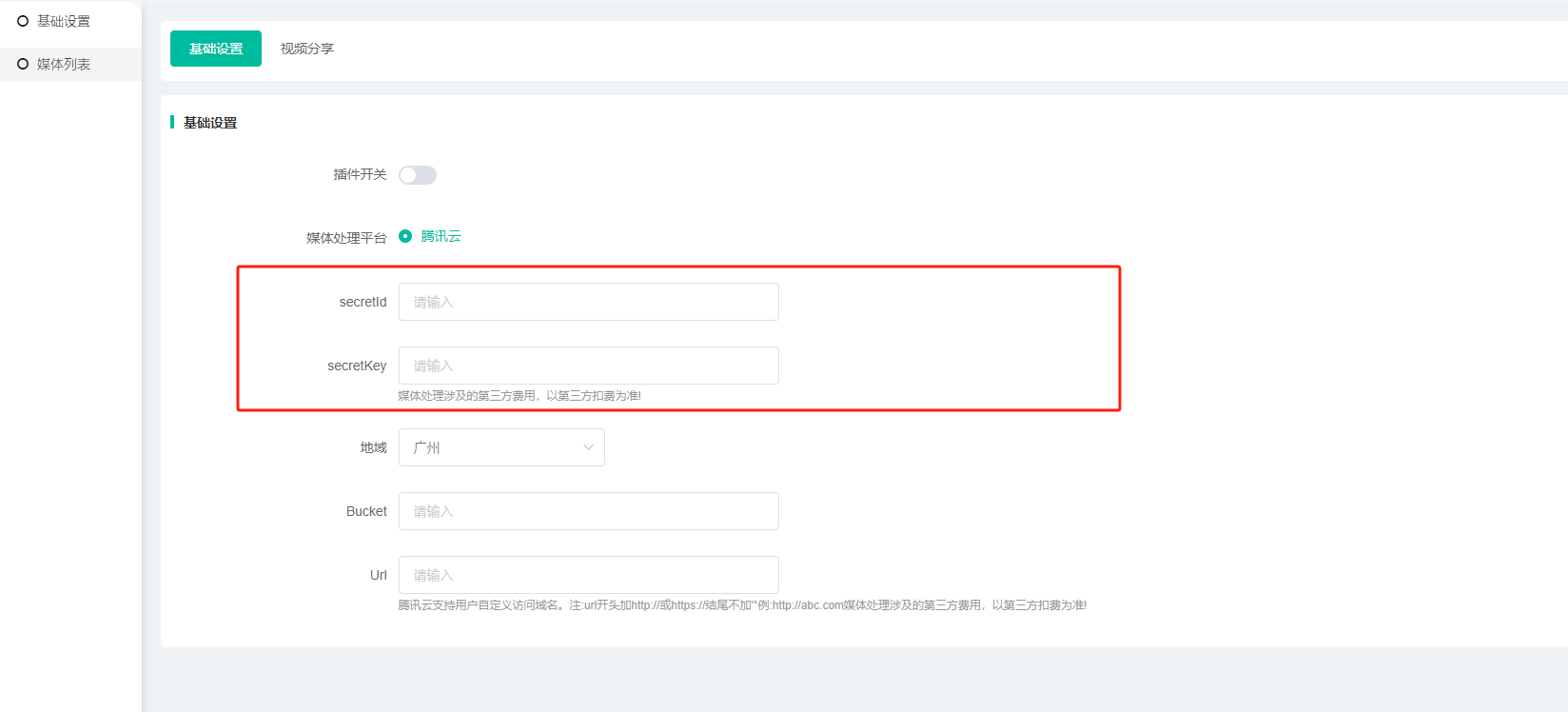Click the circle icon beside 媒体列表
1568x712 pixels.
tap(23, 64)
